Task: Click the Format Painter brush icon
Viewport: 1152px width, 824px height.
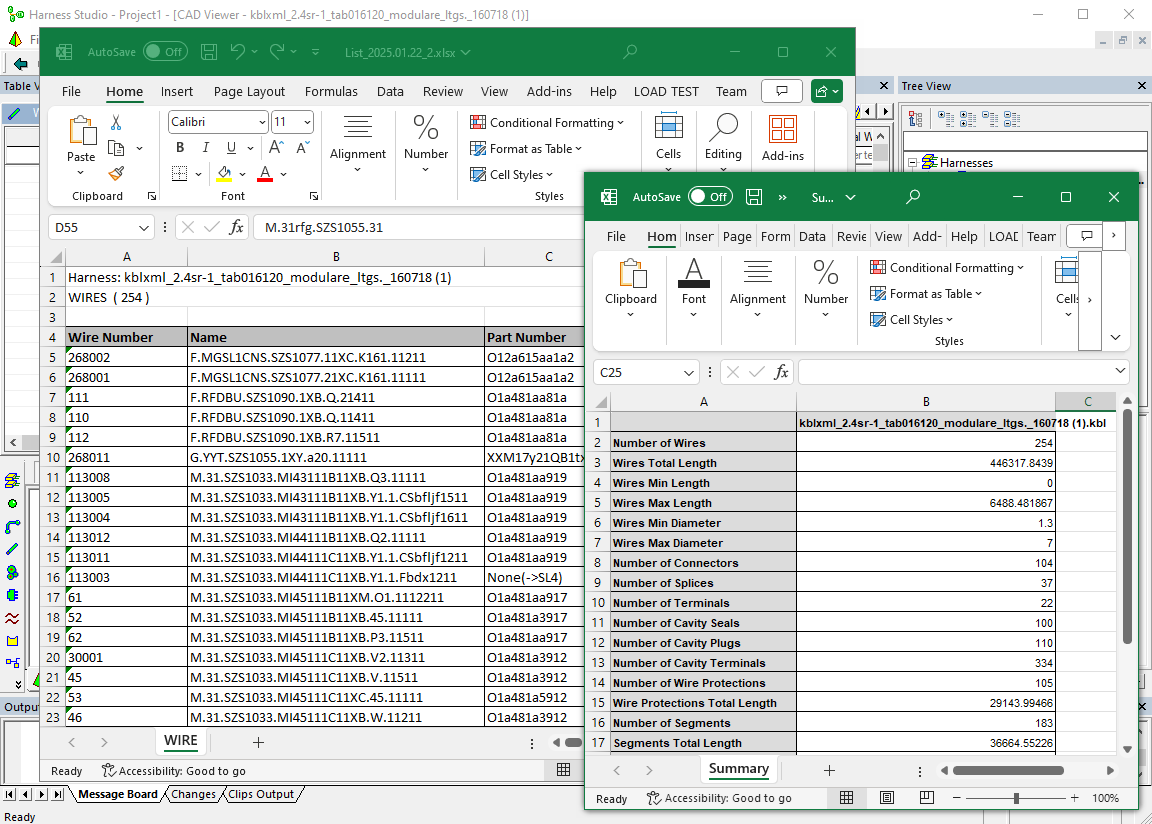Action: [116, 173]
